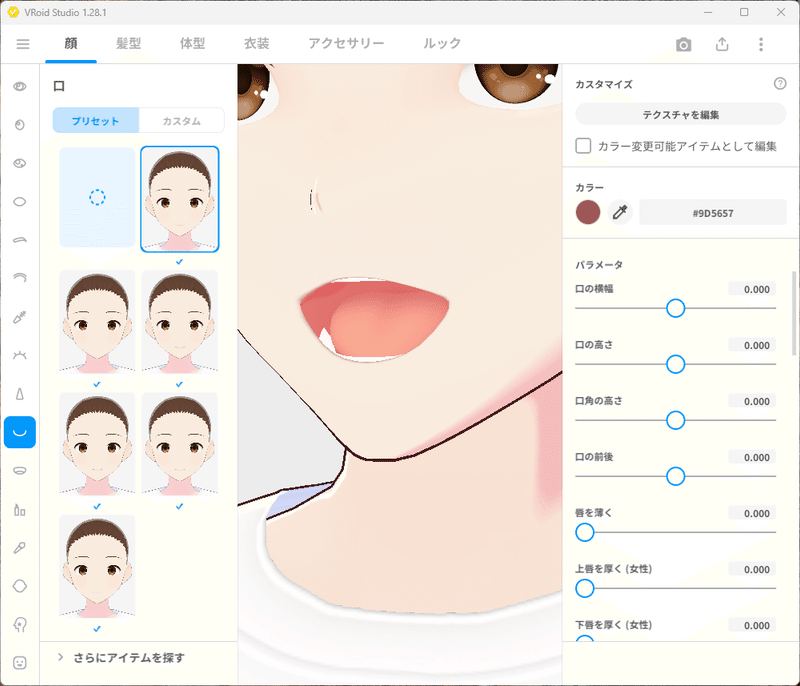
Task: Switch to the 顔 tab
Action: [x=71, y=43]
